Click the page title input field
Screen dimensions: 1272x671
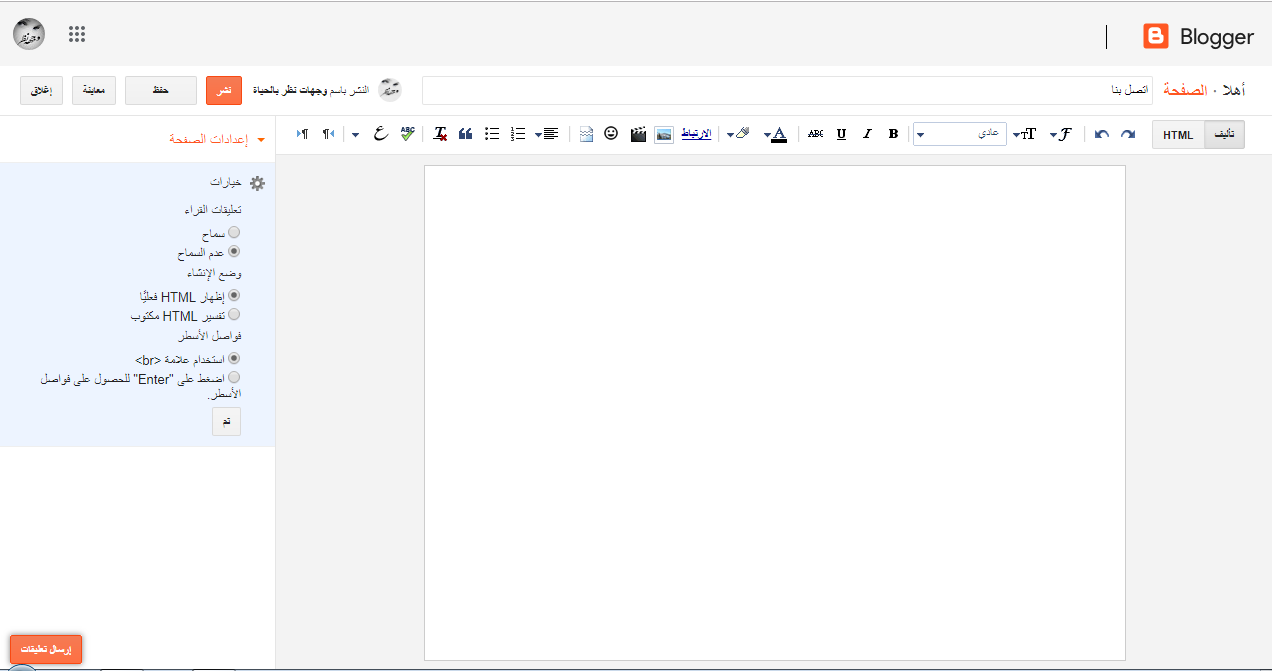(x=787, y=90)
